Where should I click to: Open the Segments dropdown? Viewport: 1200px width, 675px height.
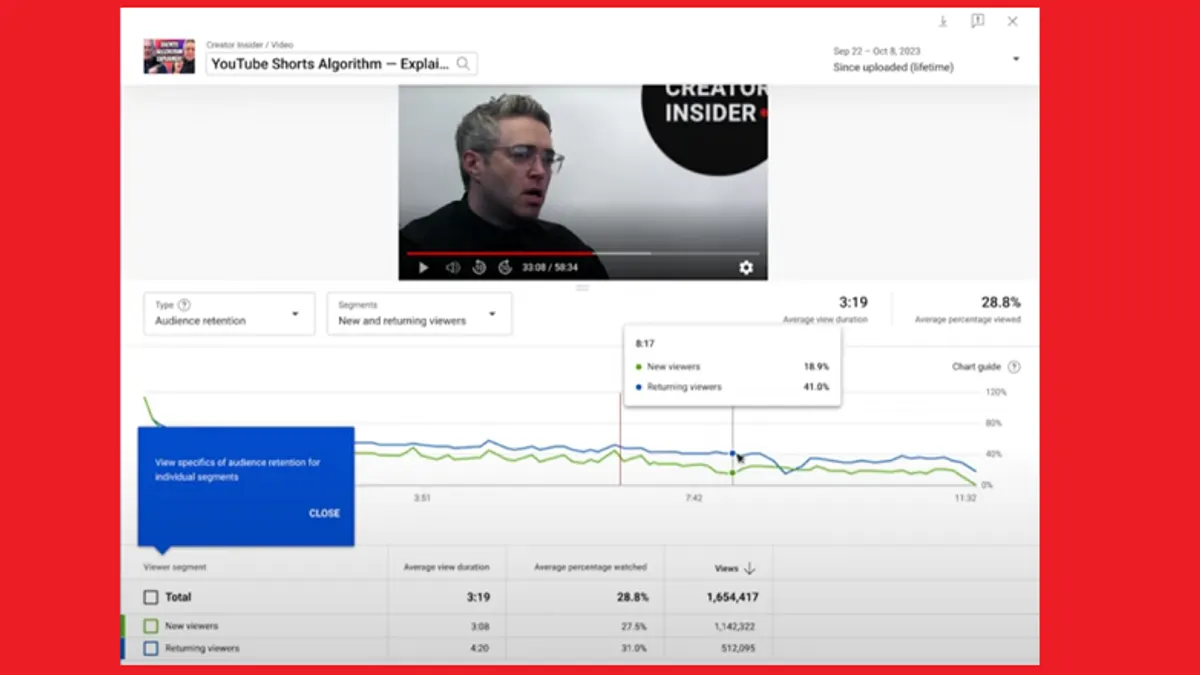coord(419,313)
